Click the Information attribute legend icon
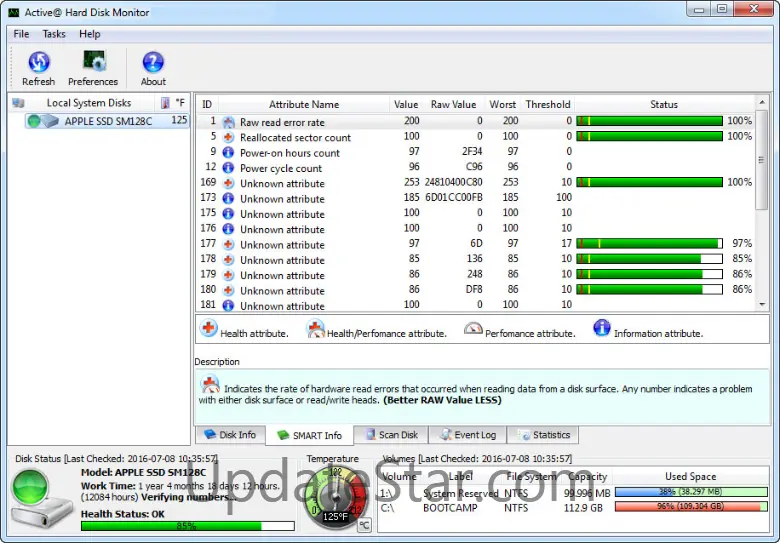Screen dimensions: 780x543 601,328
